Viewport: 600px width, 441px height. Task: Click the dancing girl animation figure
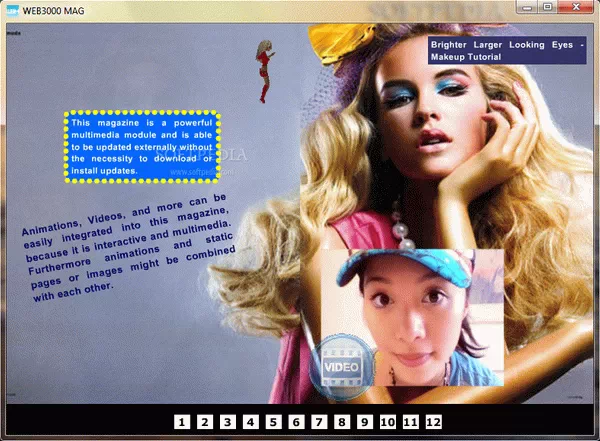pos(266,68)
